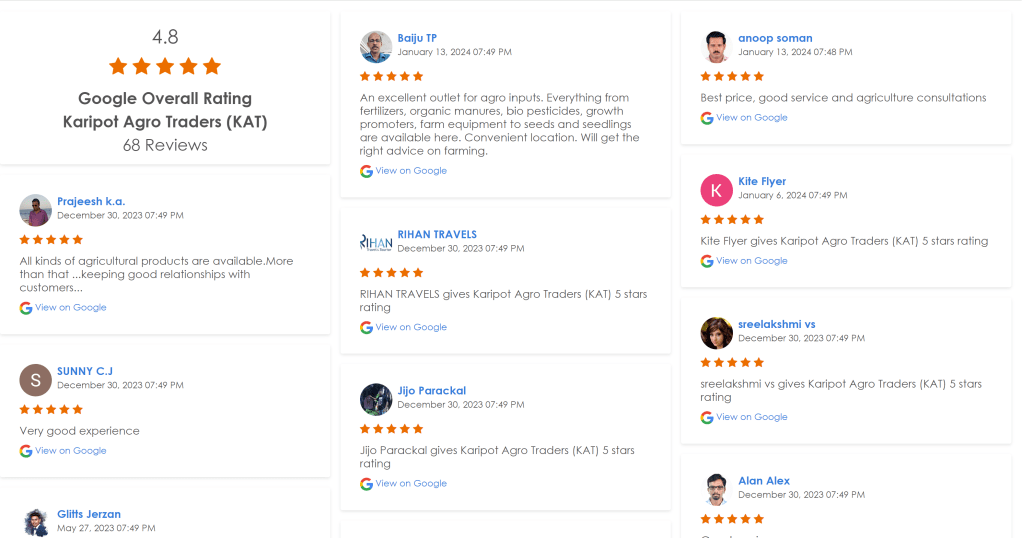The height and width of the screenshot is (538, 1022).
Task: Click Jijo Parackal's profile avatar
Action: [x=376, y=398]
